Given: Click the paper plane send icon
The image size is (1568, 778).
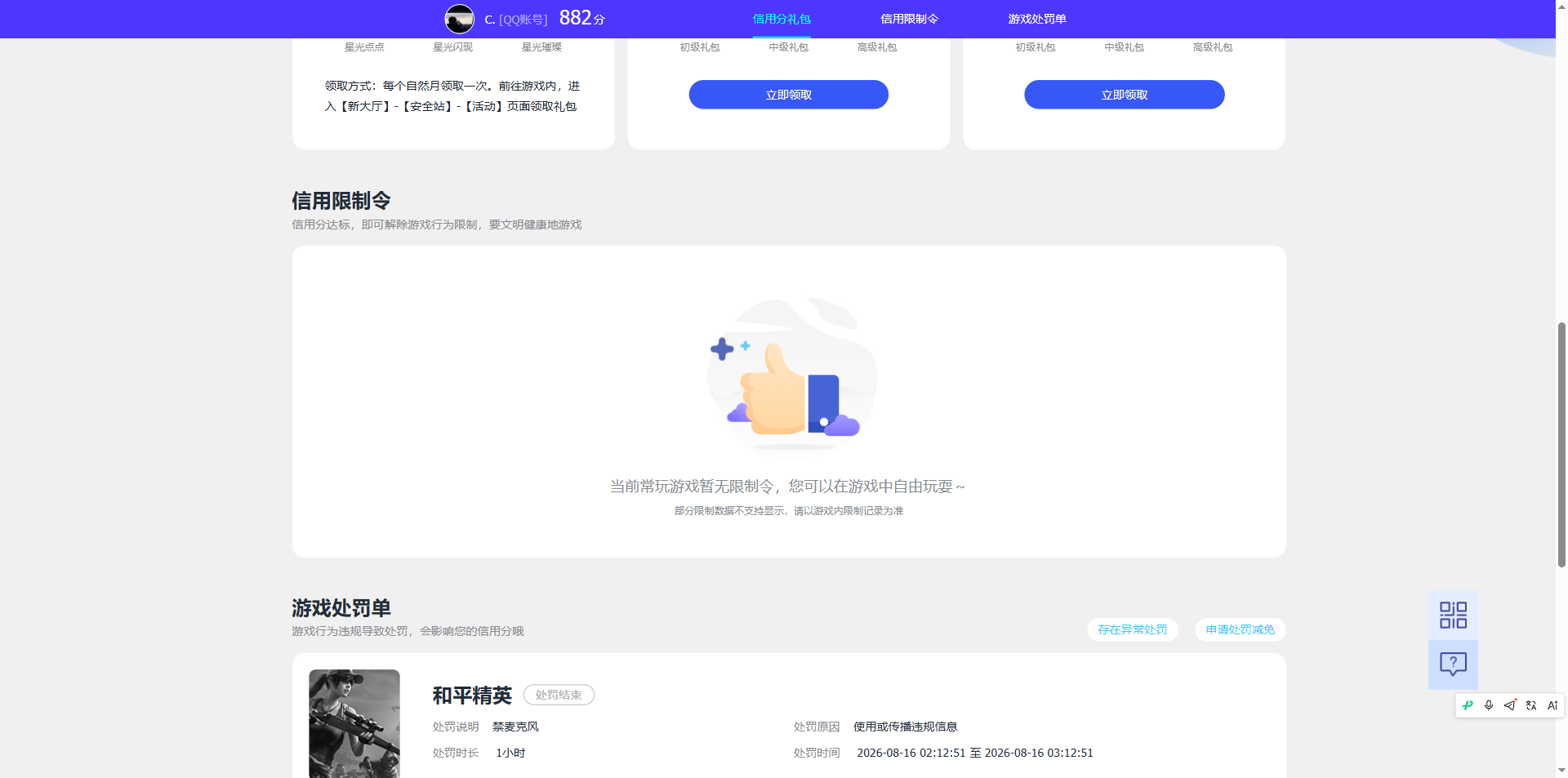Looking at the screenshot, I should (x=1510, y=705).
